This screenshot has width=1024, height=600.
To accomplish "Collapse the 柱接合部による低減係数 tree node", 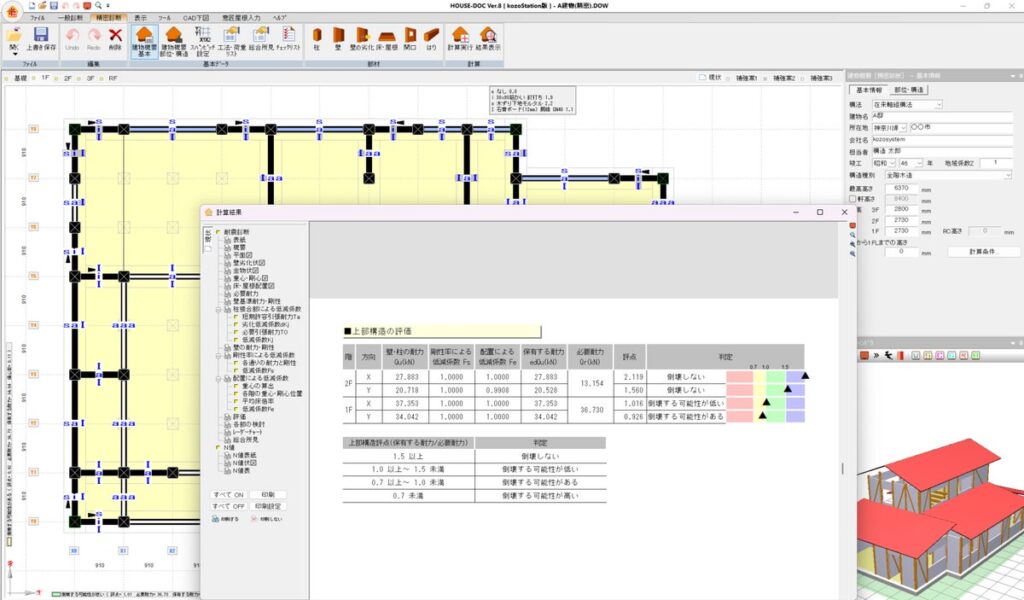I will tap(219, 309).
